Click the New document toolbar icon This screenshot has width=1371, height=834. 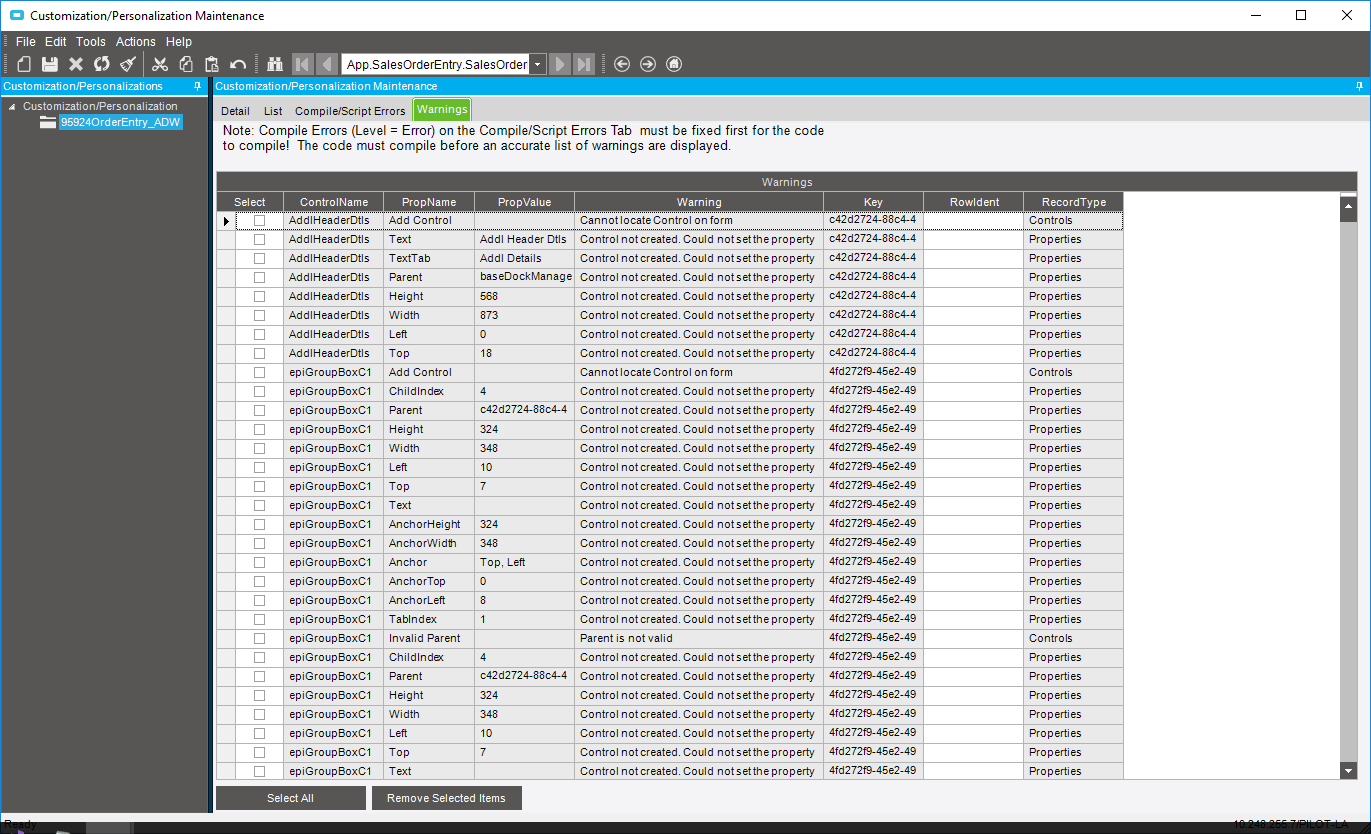(24, 64)
